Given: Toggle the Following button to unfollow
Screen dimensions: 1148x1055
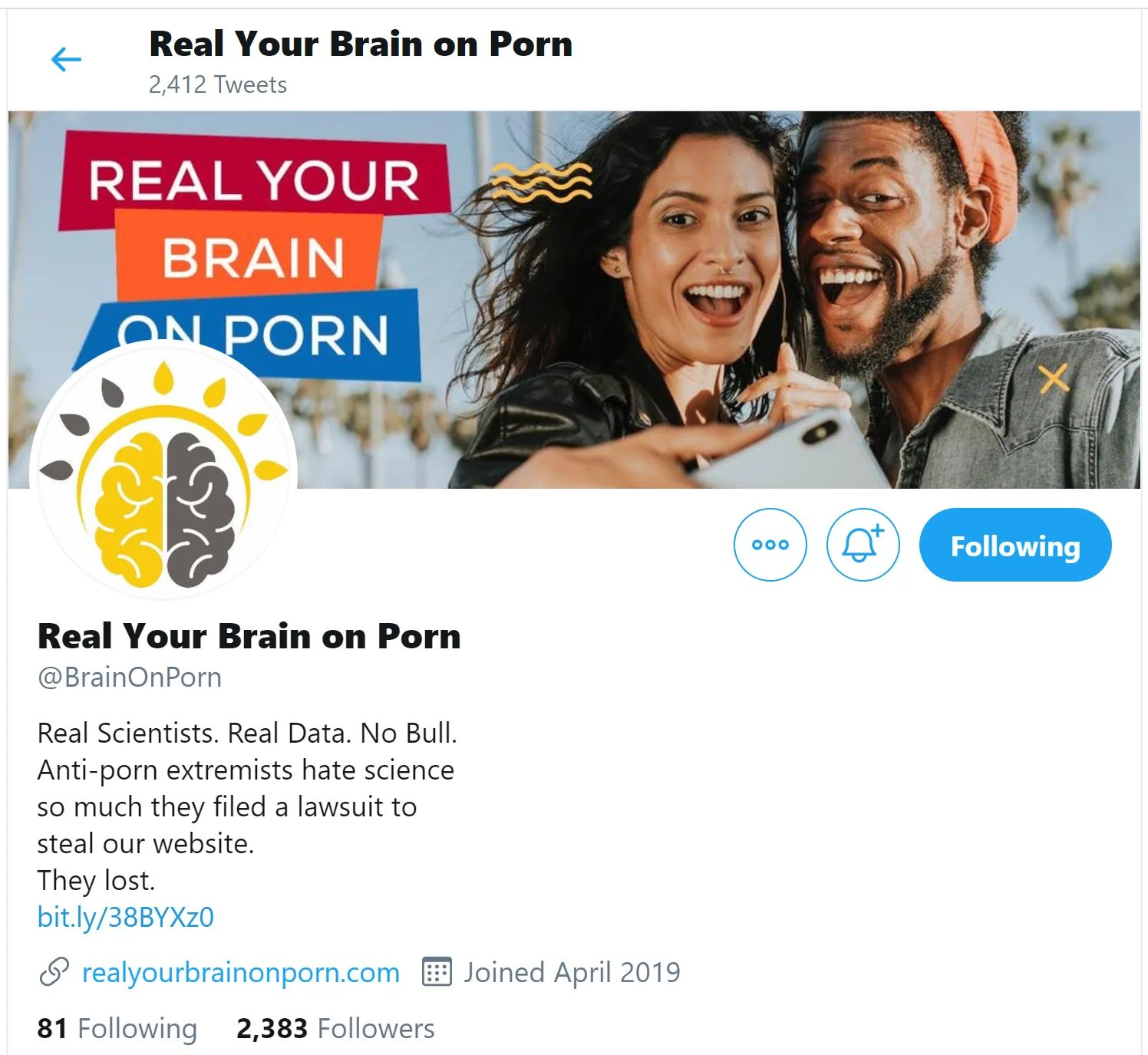Looking at the screenshot, I should (1014, 545).
